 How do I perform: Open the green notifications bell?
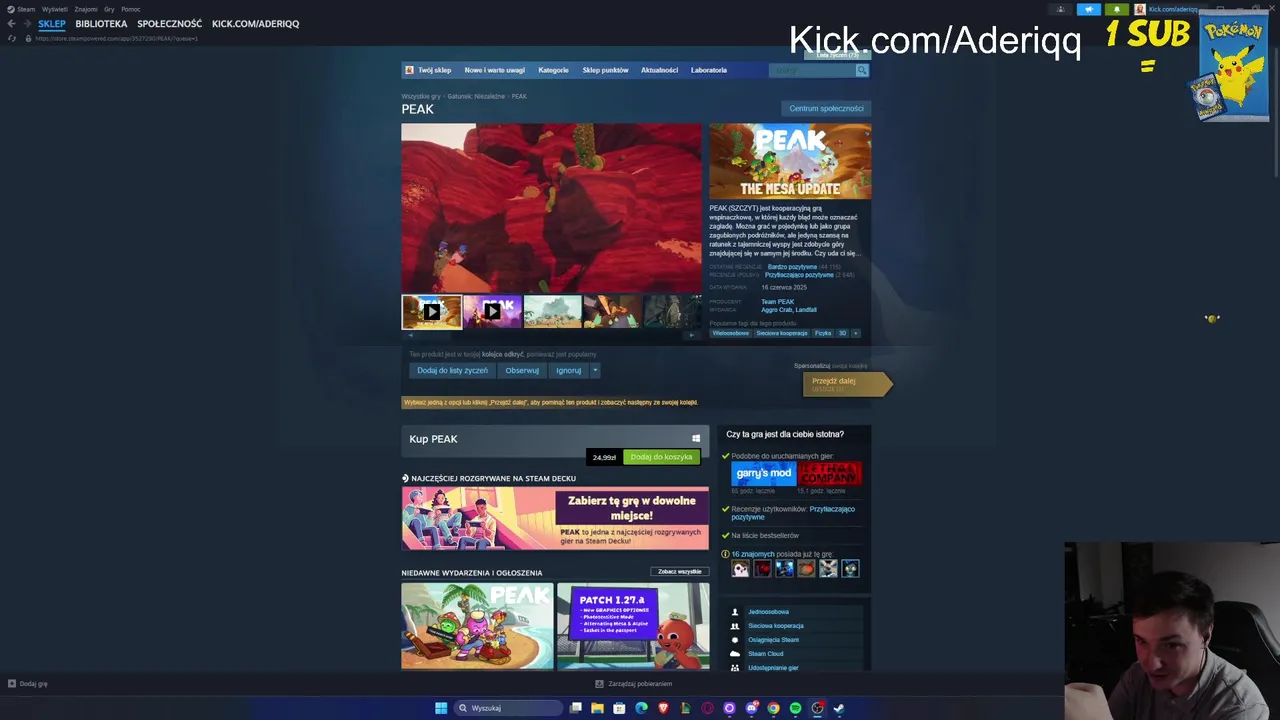(1117, 9)
